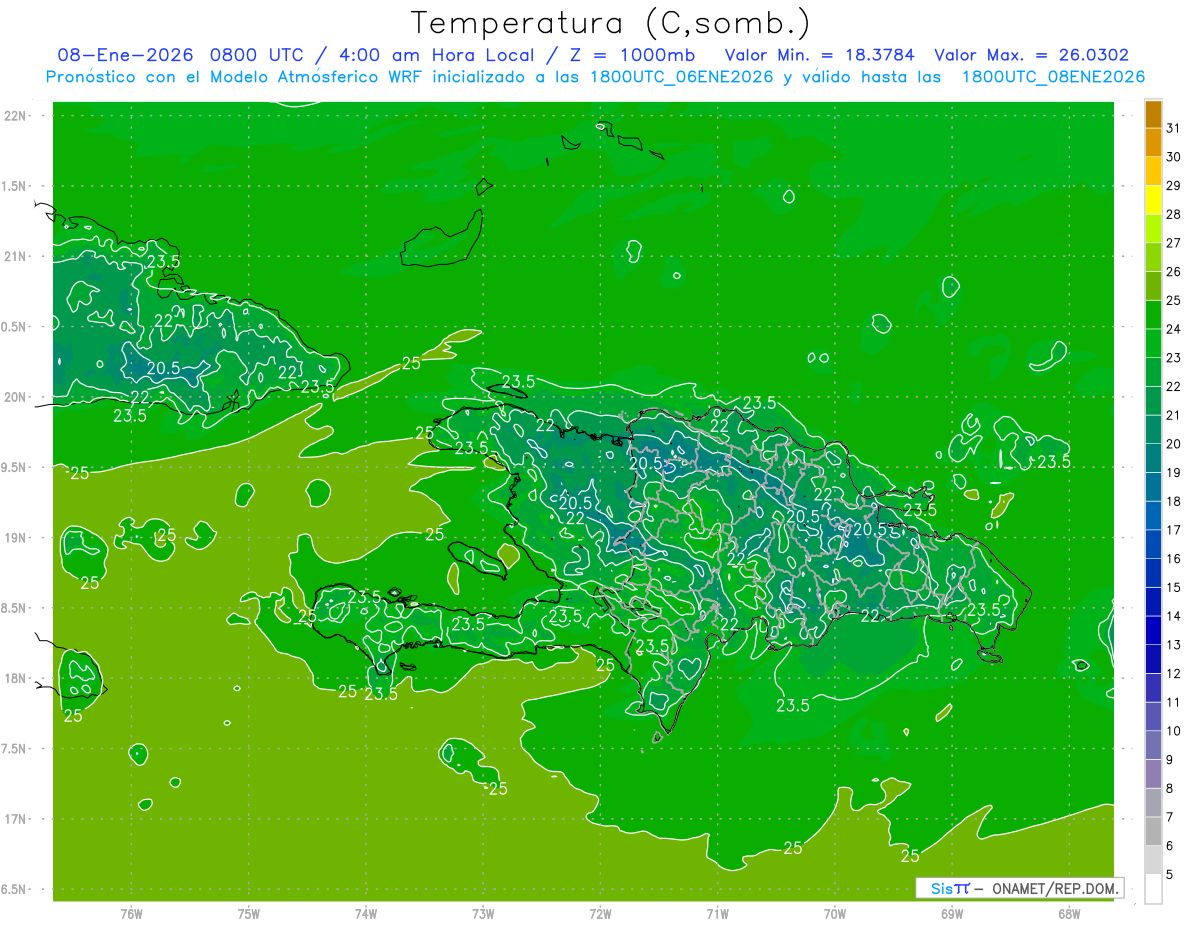Click the colorbar label 13
Image resolution: width=1200 pixels, height=927 pixels.
(1174, 645)
